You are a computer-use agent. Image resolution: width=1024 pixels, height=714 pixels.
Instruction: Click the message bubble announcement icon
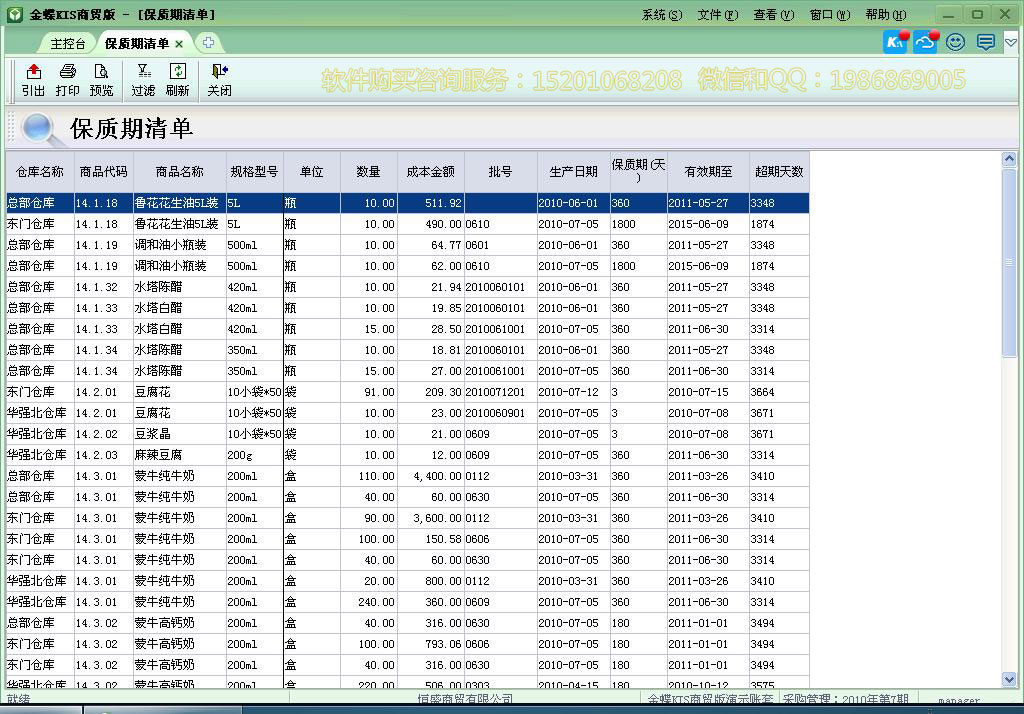(984, 42)
